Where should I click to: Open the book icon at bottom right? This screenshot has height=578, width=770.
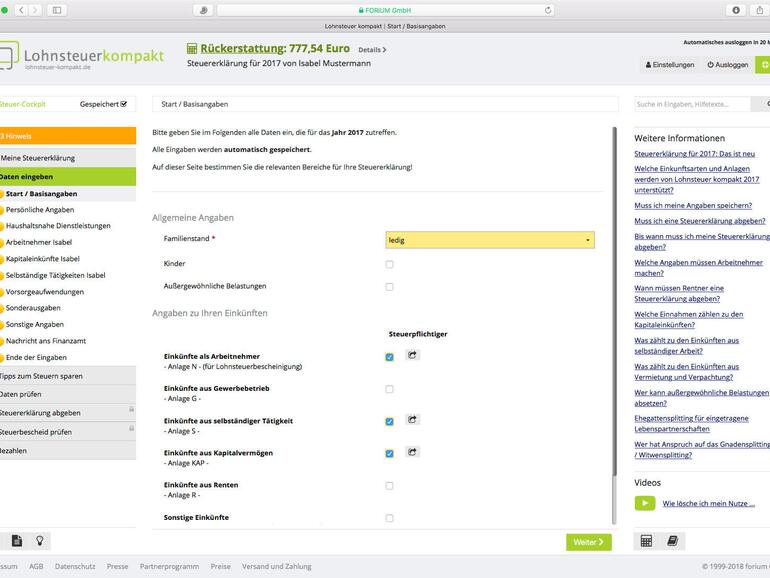[x=672, y=541]
